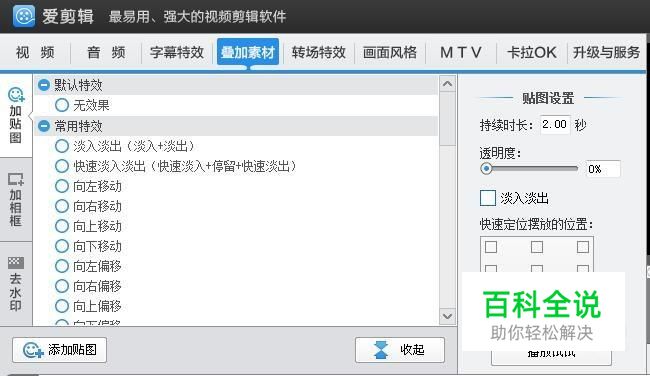Click the 添加贴图 button
The width and height of the screenshot is (650, 376).
click(x=60, y=350)
